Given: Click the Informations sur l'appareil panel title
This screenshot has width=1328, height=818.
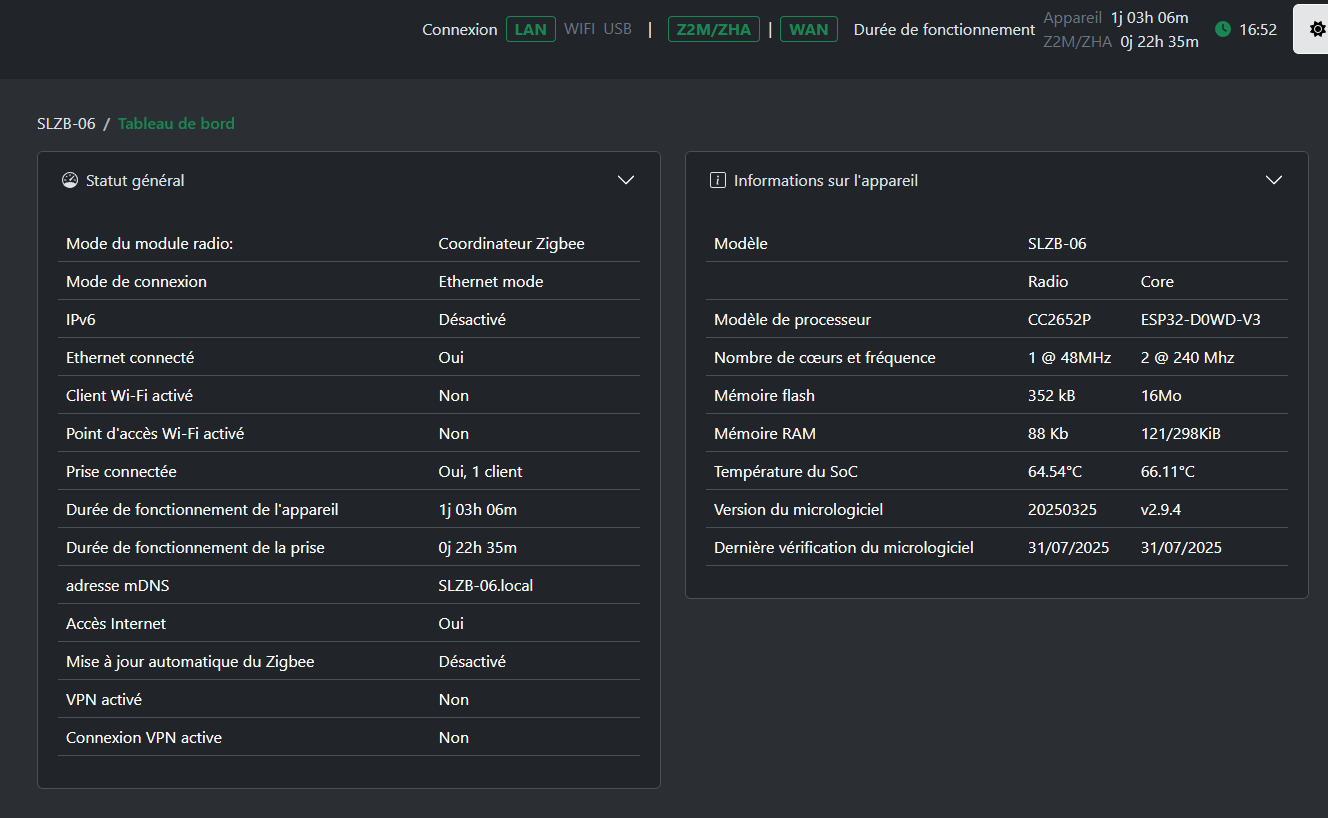Looking at the screenshot, I should tap(826, 181).
